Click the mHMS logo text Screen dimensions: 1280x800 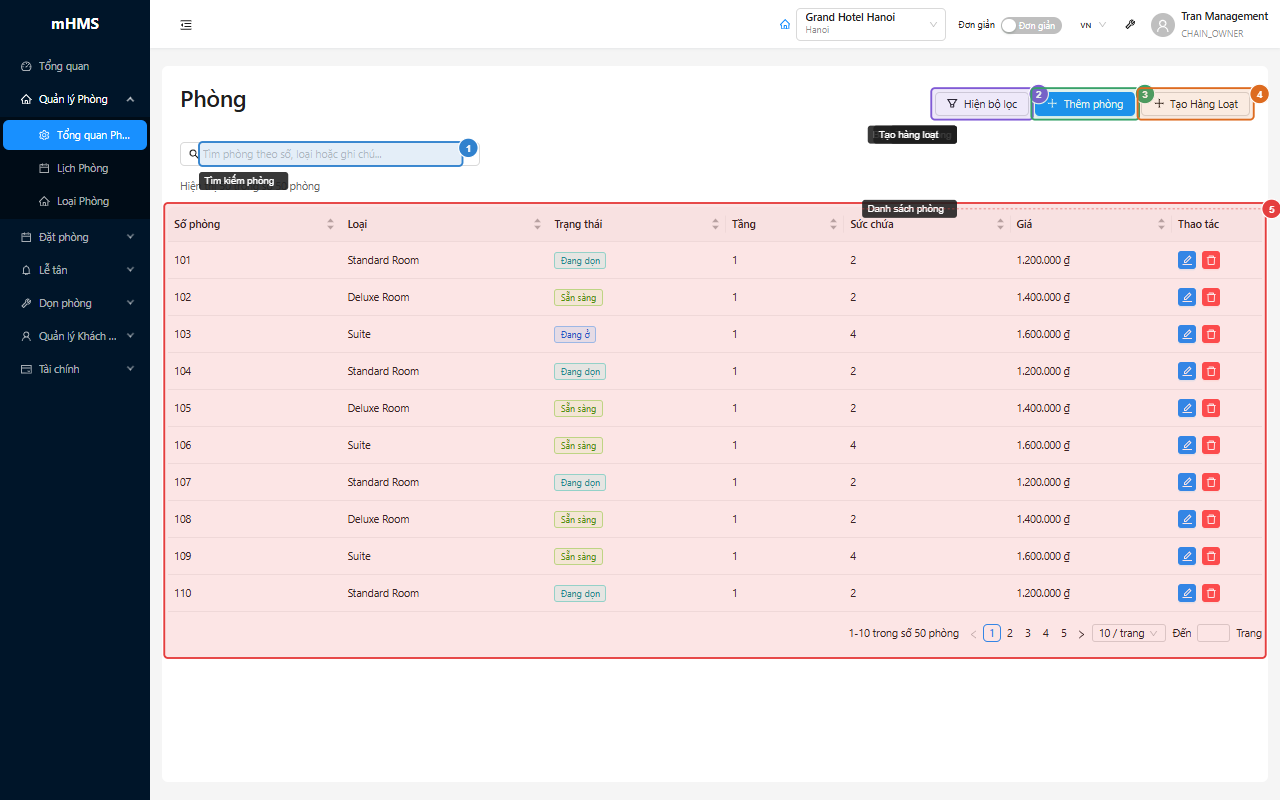75,24
